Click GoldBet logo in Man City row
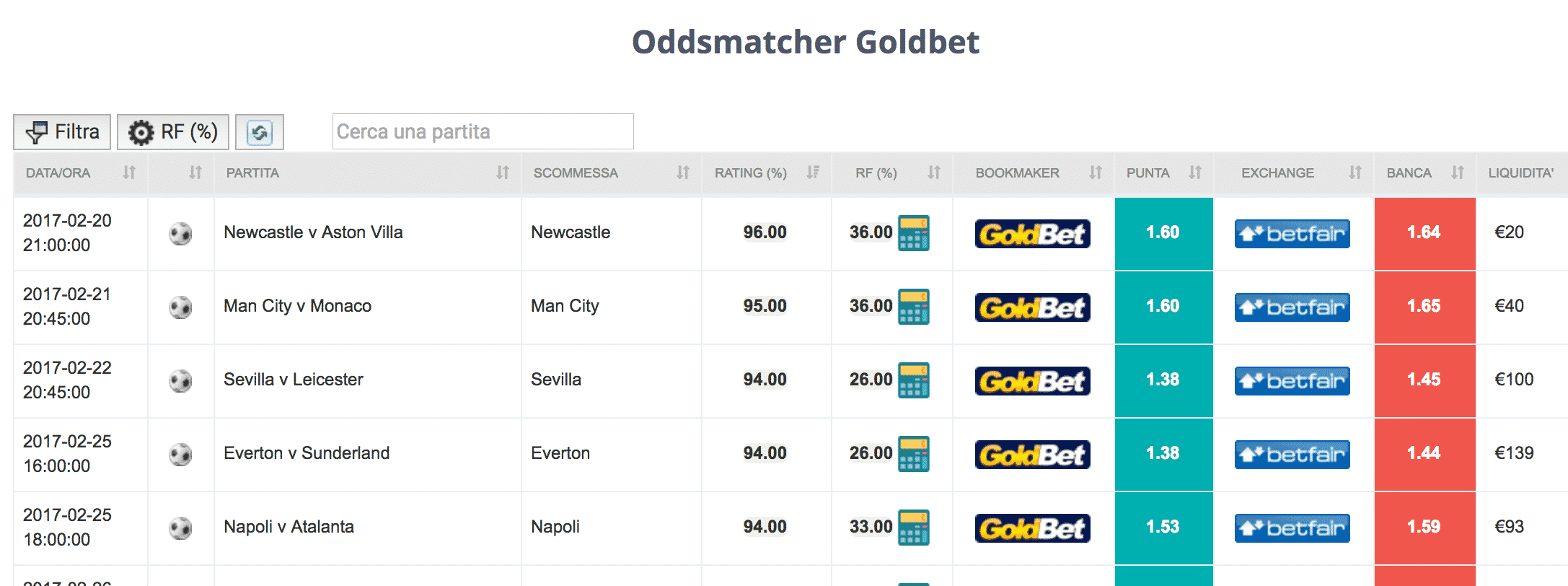Image resolution: width=1568 pixels, height=586 pixels. (1032, 307)
